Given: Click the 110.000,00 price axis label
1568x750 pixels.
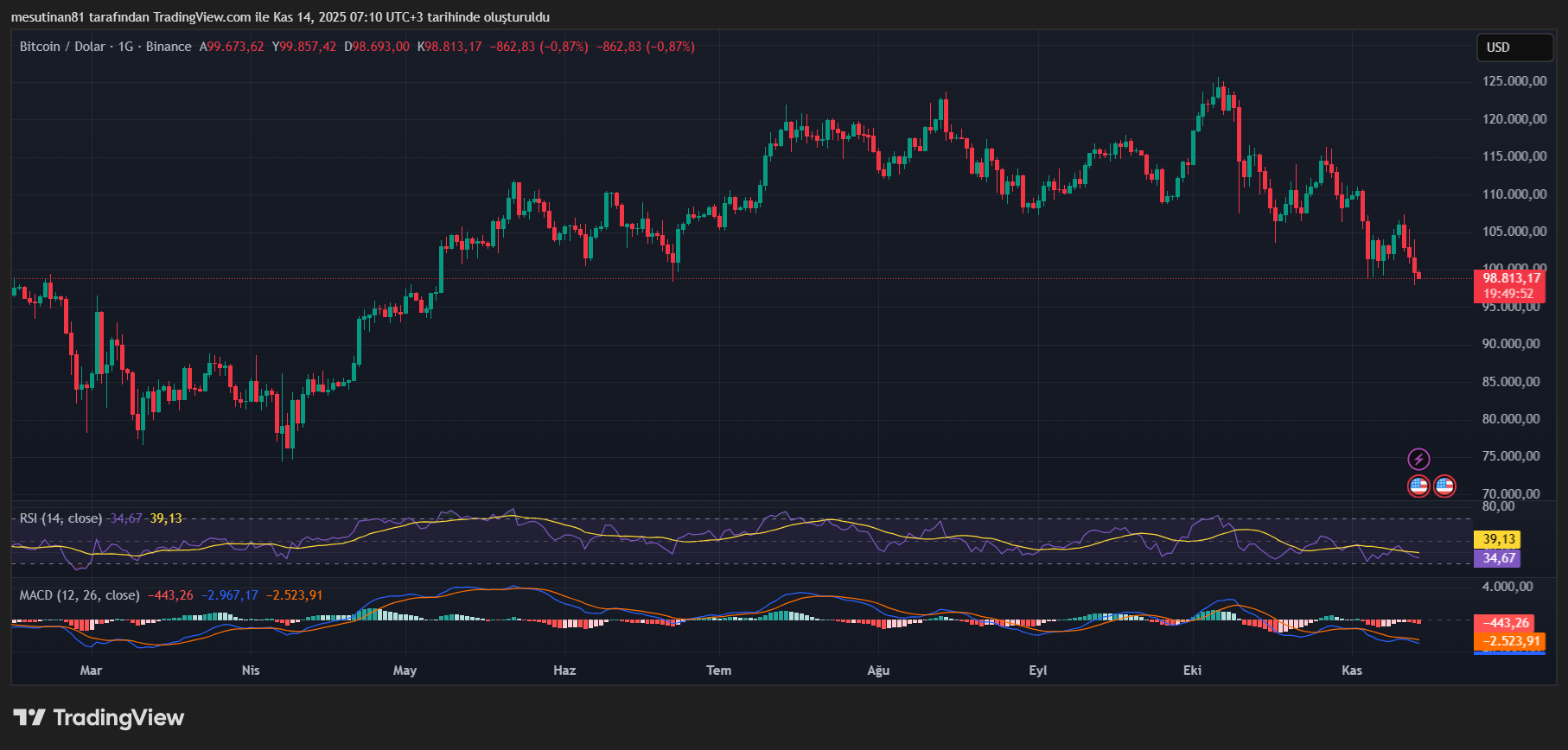Looking at the screenshot, I should pos(1514,194).
